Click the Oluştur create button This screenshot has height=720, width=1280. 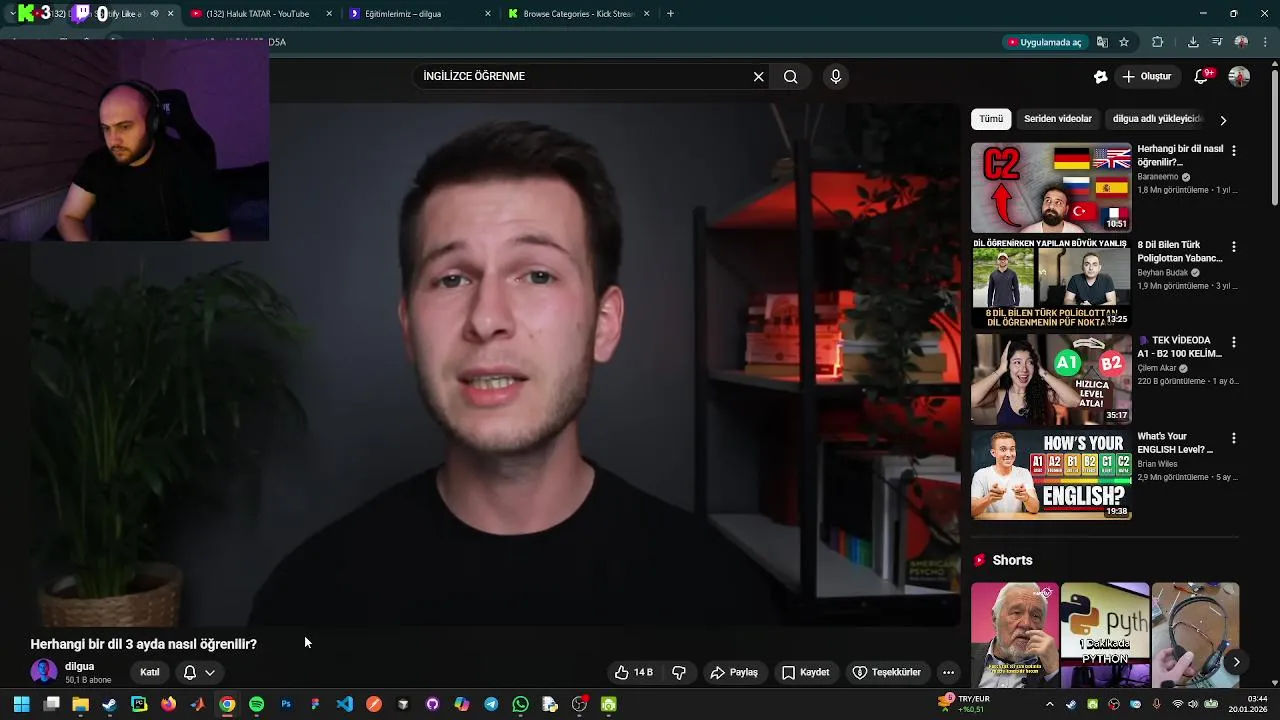click(x=1146, y=77)
